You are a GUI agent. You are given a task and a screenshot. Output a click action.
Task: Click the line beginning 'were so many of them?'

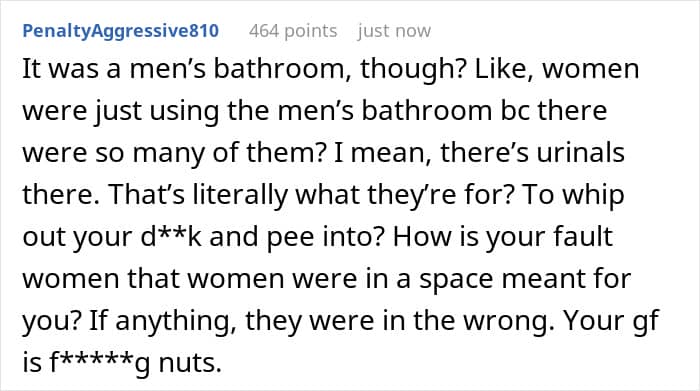tap(323, 153)
